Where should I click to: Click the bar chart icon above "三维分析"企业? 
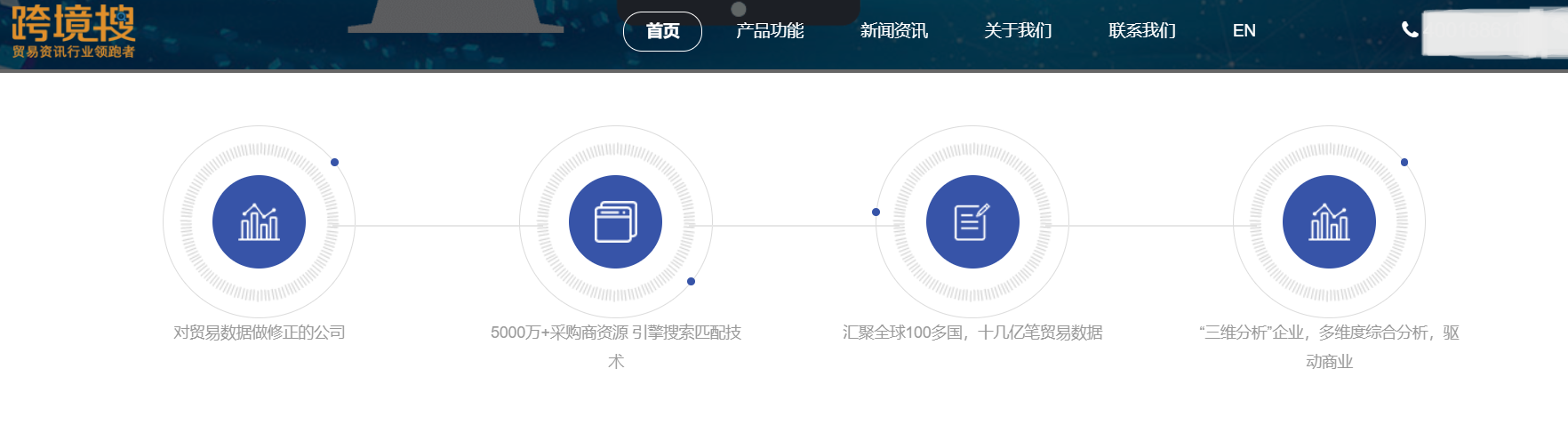coord(1328,221)
